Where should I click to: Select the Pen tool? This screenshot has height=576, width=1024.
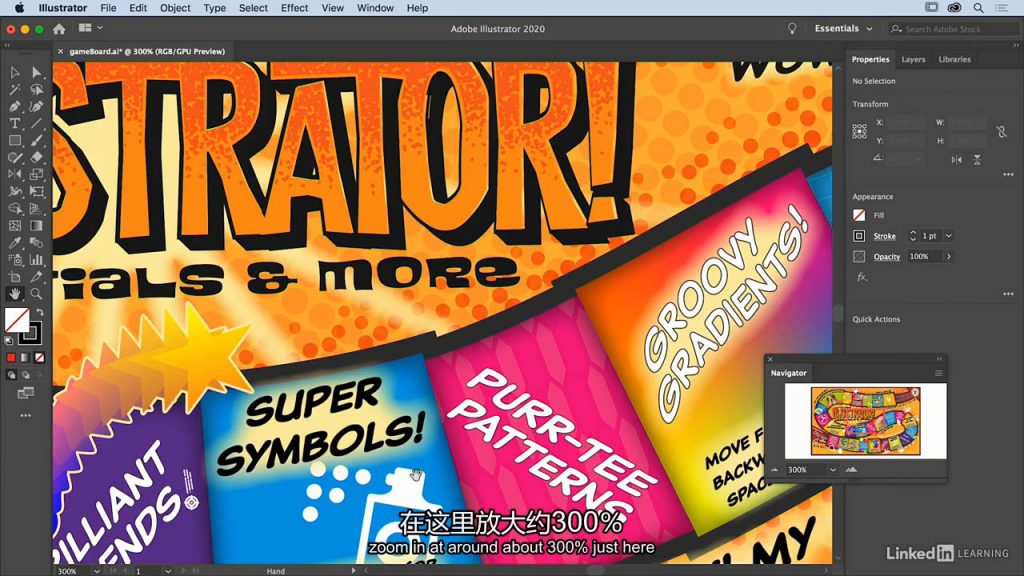click(14, 106)
